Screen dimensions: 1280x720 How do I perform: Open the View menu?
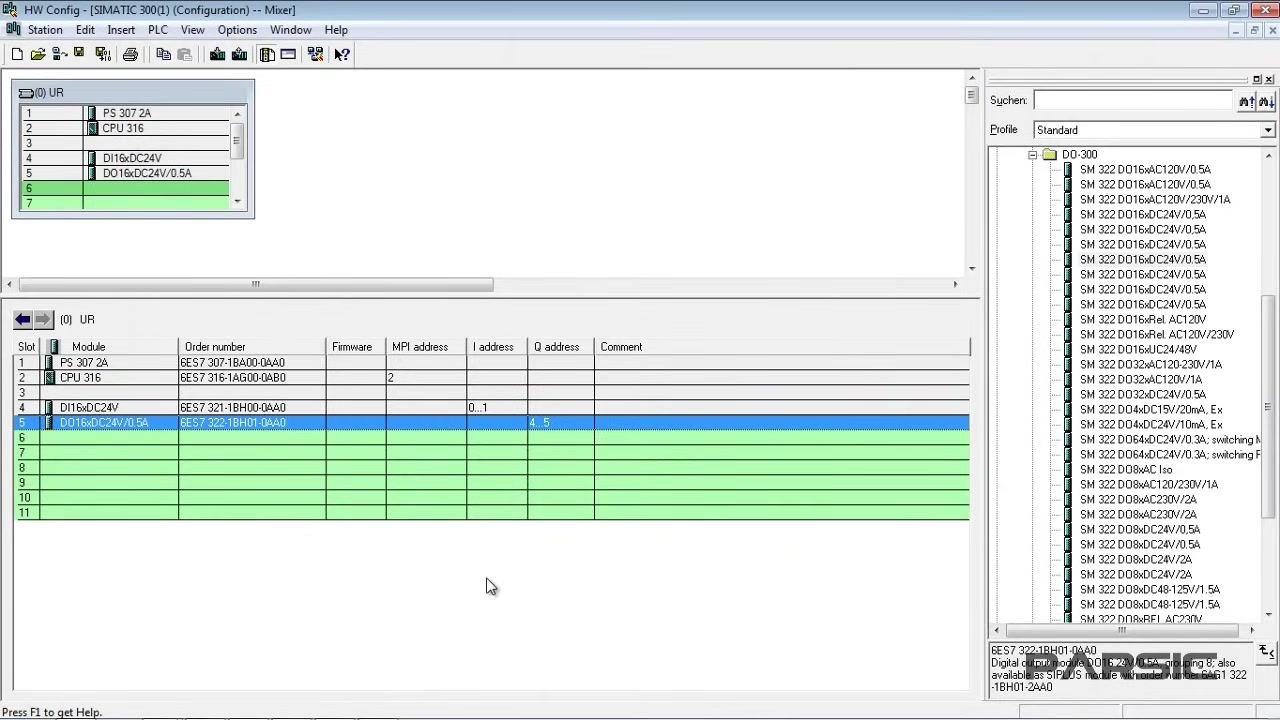(x=192, y=30)
